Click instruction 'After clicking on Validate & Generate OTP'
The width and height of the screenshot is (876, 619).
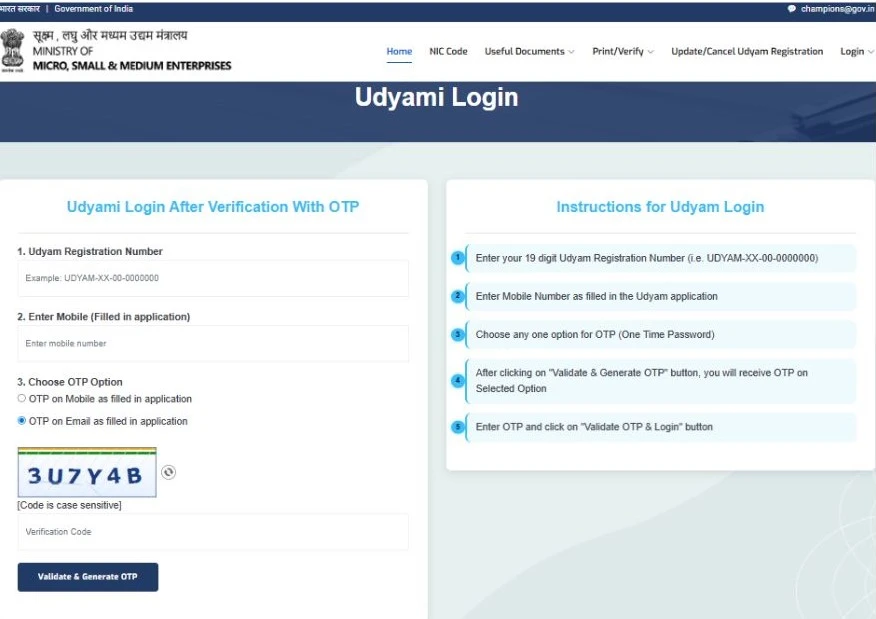tap(641, 380)
